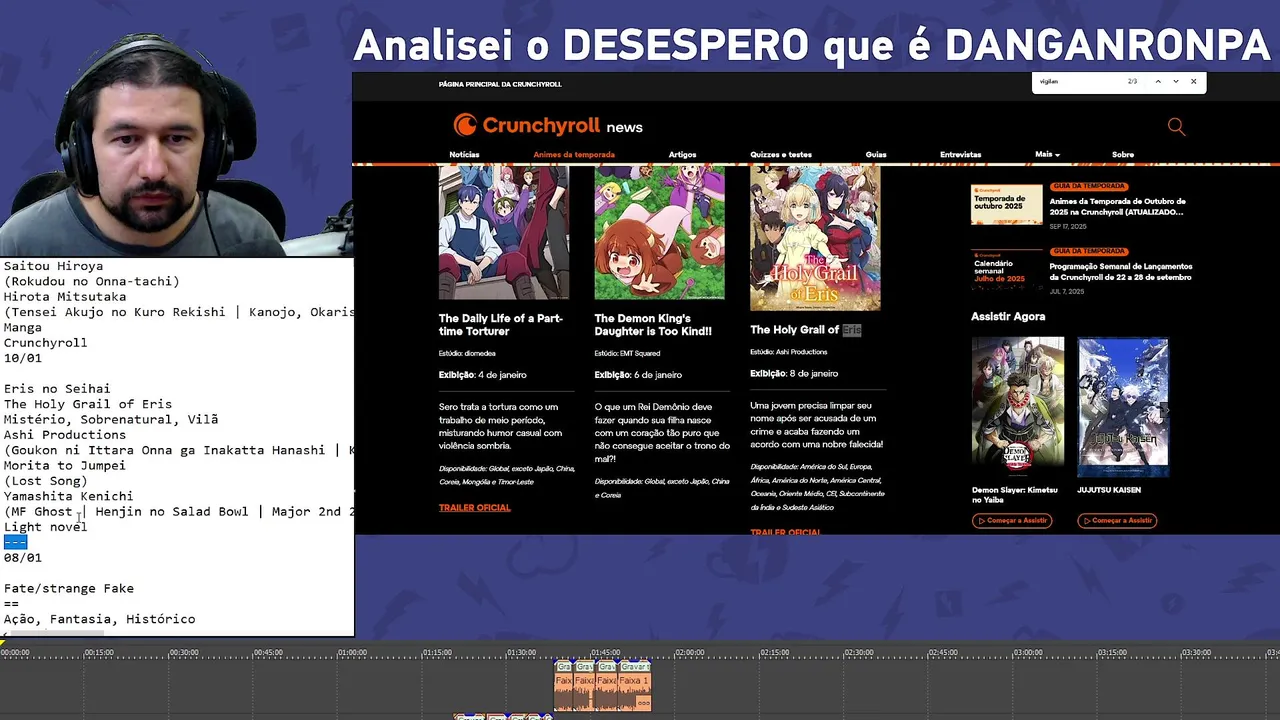1280x720 pixels.
Task: Open the Artigos menu item
Action: click(x=682, y=155)
